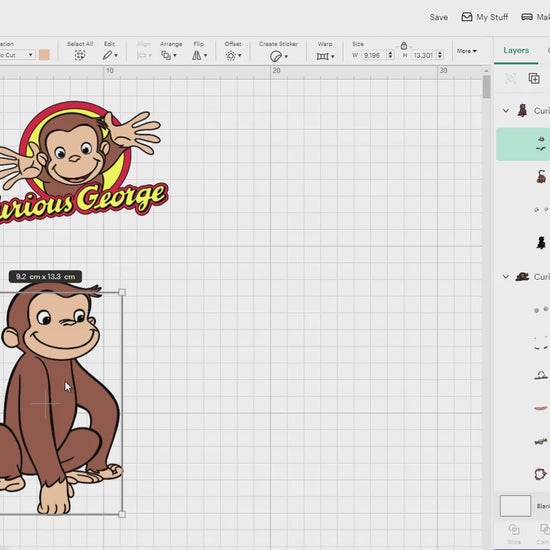Select the smile outline layer thumbnail
550x550 pixels.
click(541, 344)
